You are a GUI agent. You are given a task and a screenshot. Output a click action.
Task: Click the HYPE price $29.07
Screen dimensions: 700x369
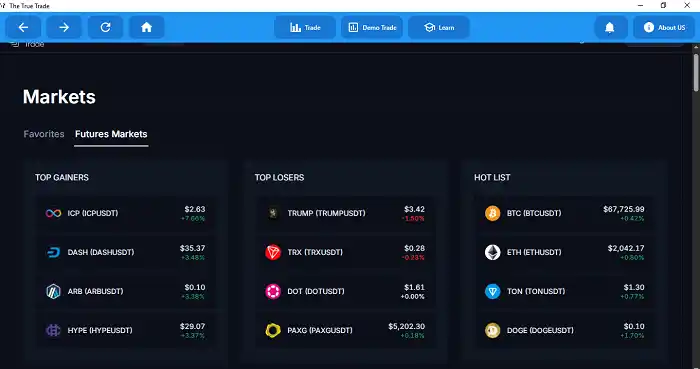click(x=192, y=326)
